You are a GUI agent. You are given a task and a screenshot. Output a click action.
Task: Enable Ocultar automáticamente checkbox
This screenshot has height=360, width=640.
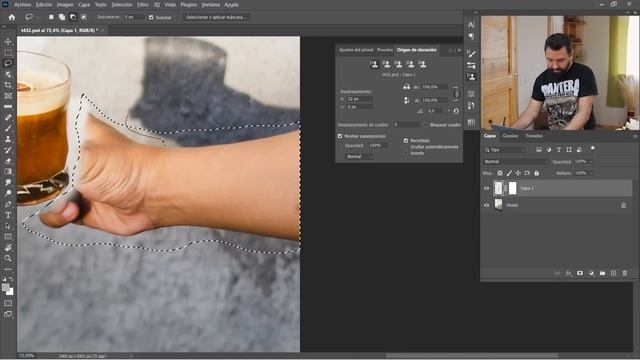pyautogui.click(x=406, y=147)
